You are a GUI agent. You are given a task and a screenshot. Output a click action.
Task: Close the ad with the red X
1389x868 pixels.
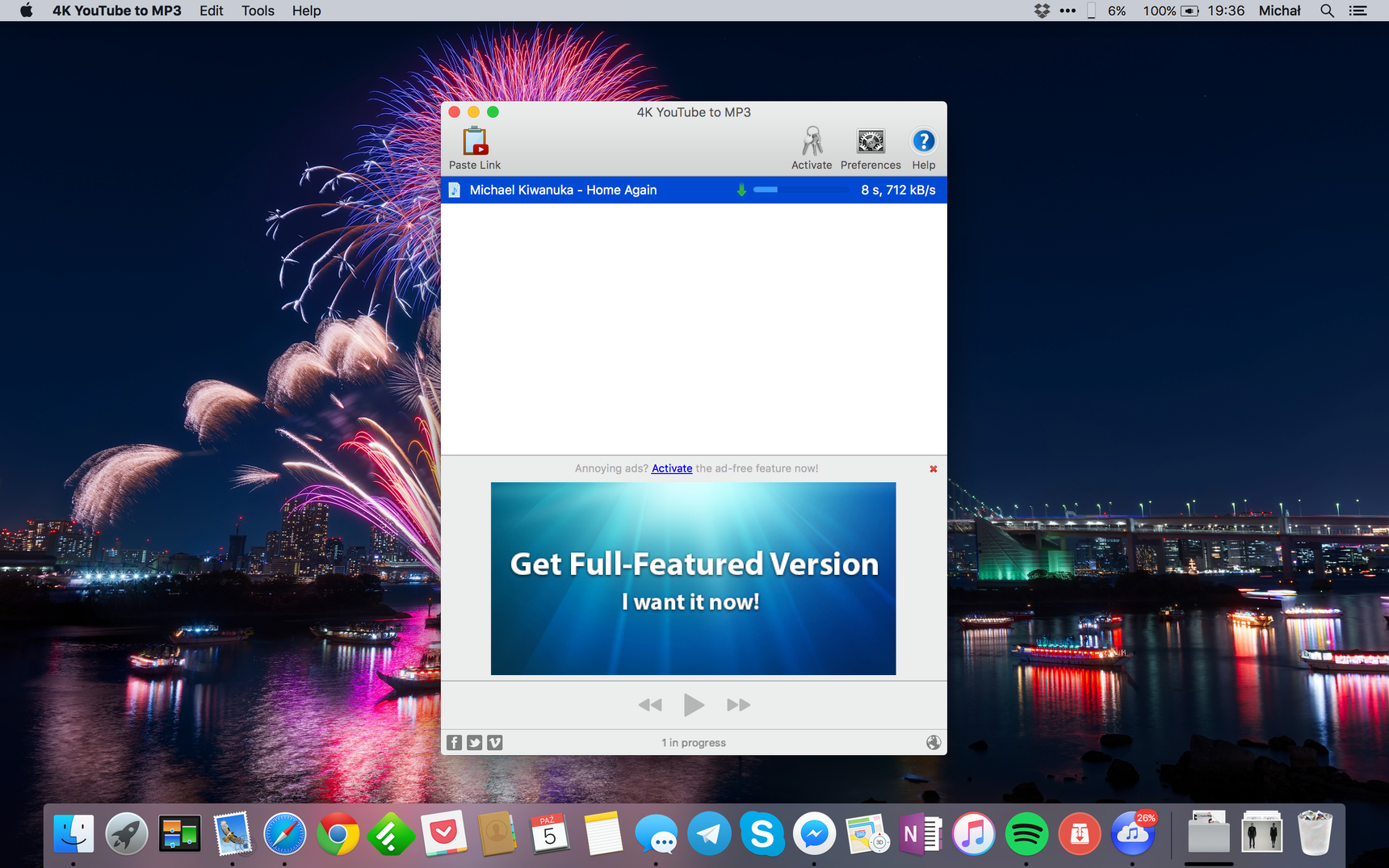click(934, 469)
